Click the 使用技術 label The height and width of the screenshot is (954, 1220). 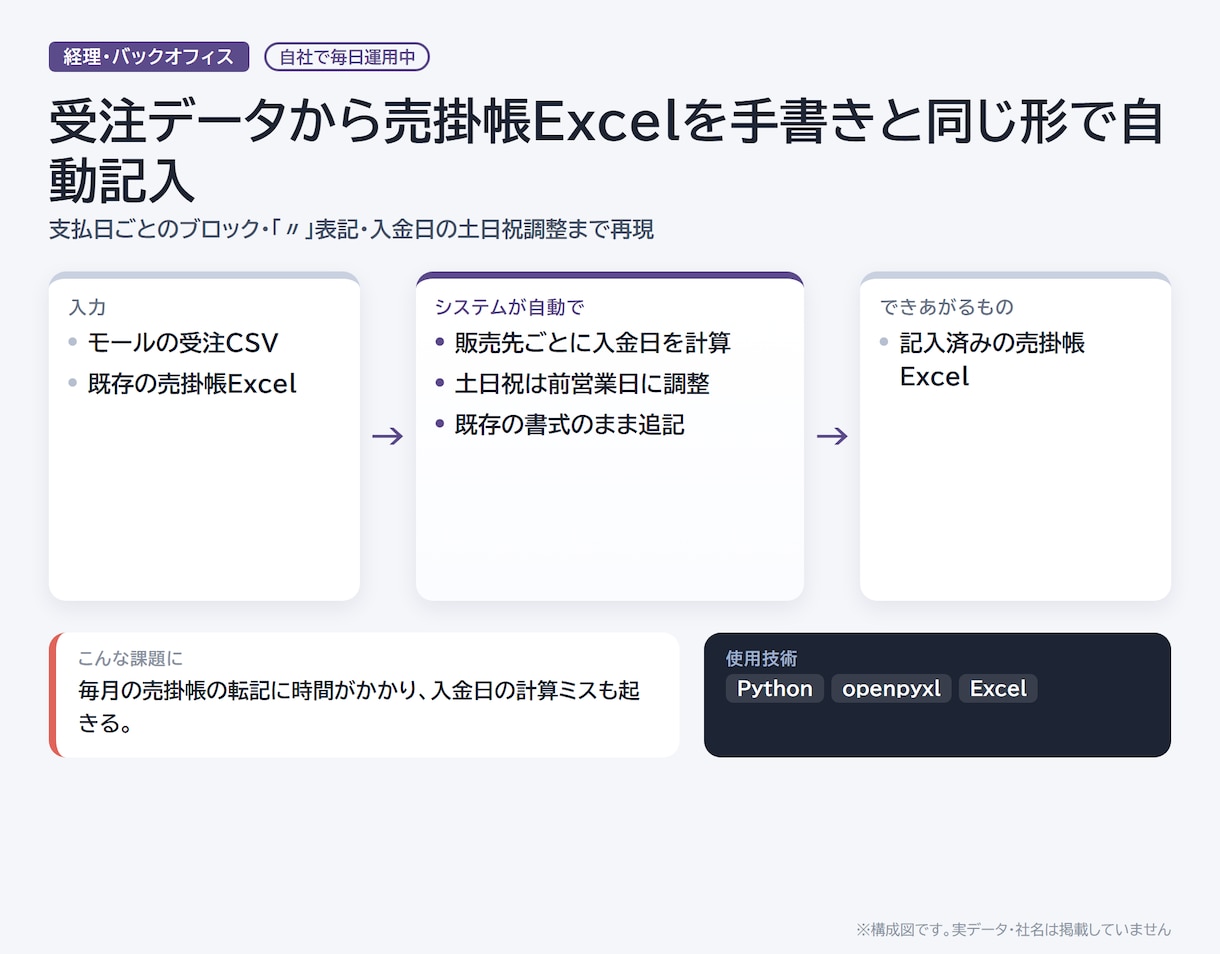[x=762, y=659]
